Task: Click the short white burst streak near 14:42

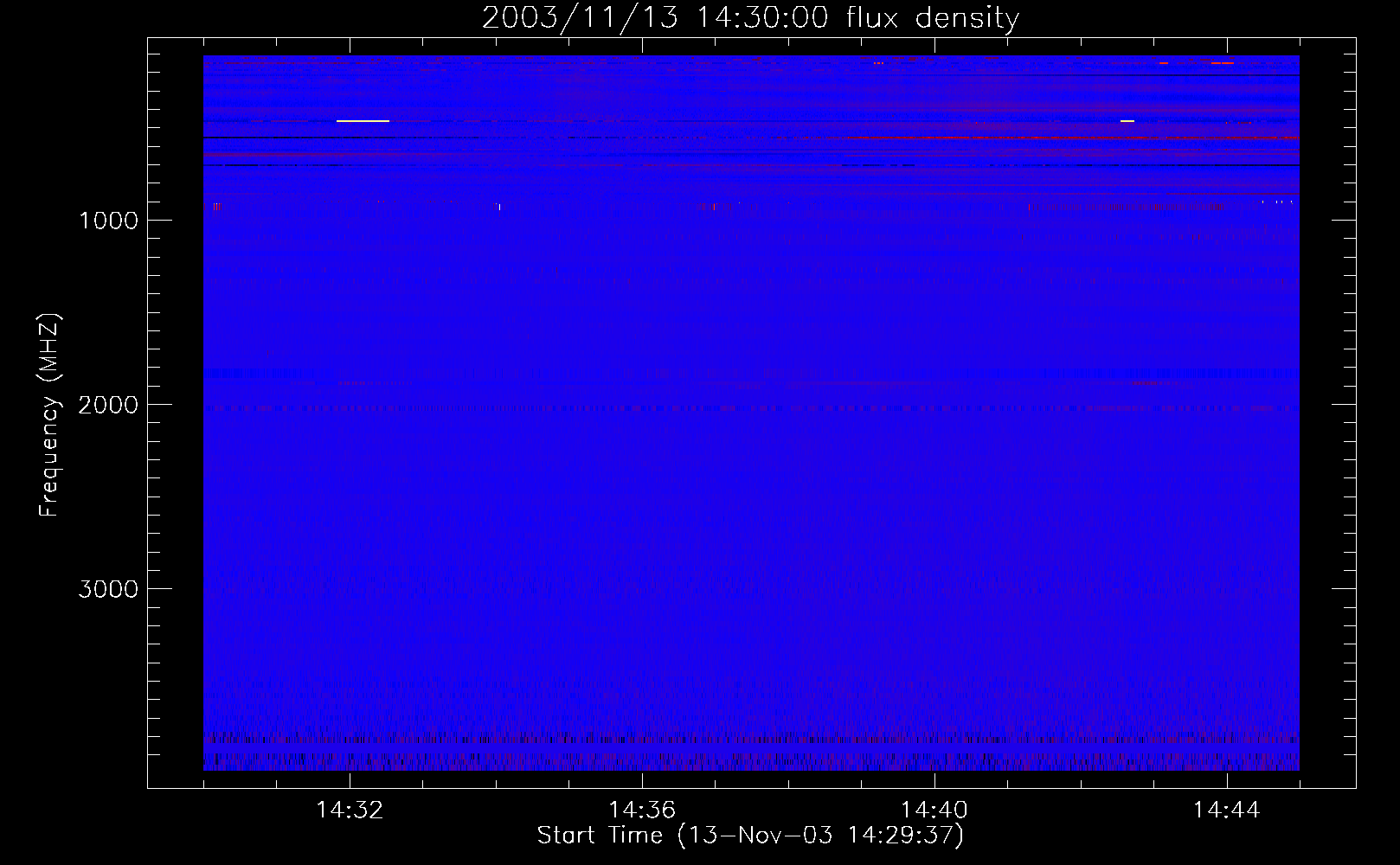Action: point(1127,121)
